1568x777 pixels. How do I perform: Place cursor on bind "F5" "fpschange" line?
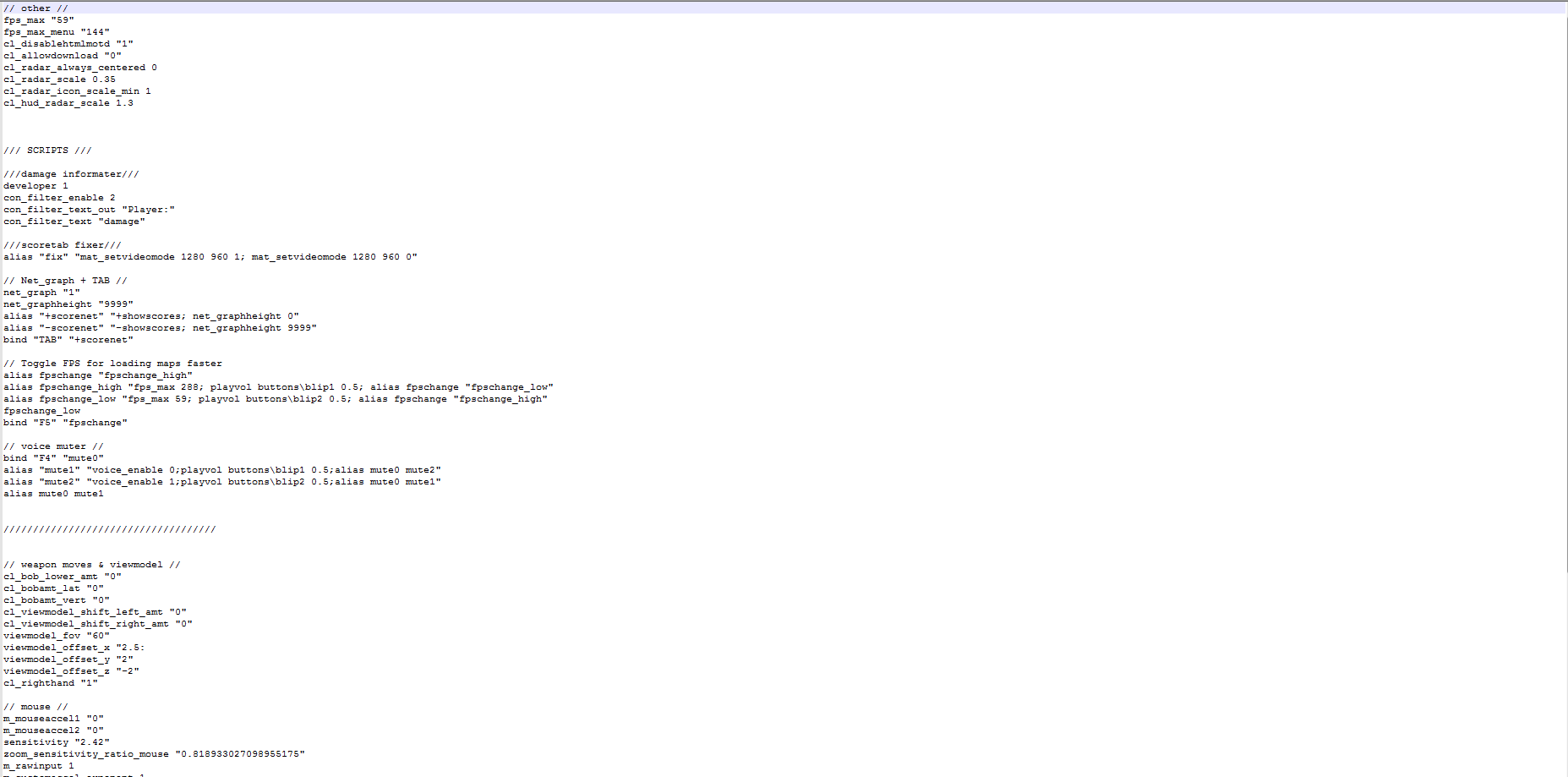[65, 423]
